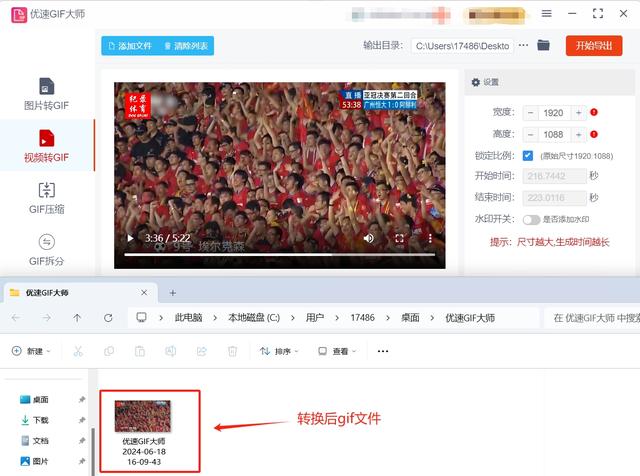The height and width of the screenshot is (476, 640).
Task: Decrease the 高度 value with minus
Action: 530,134
